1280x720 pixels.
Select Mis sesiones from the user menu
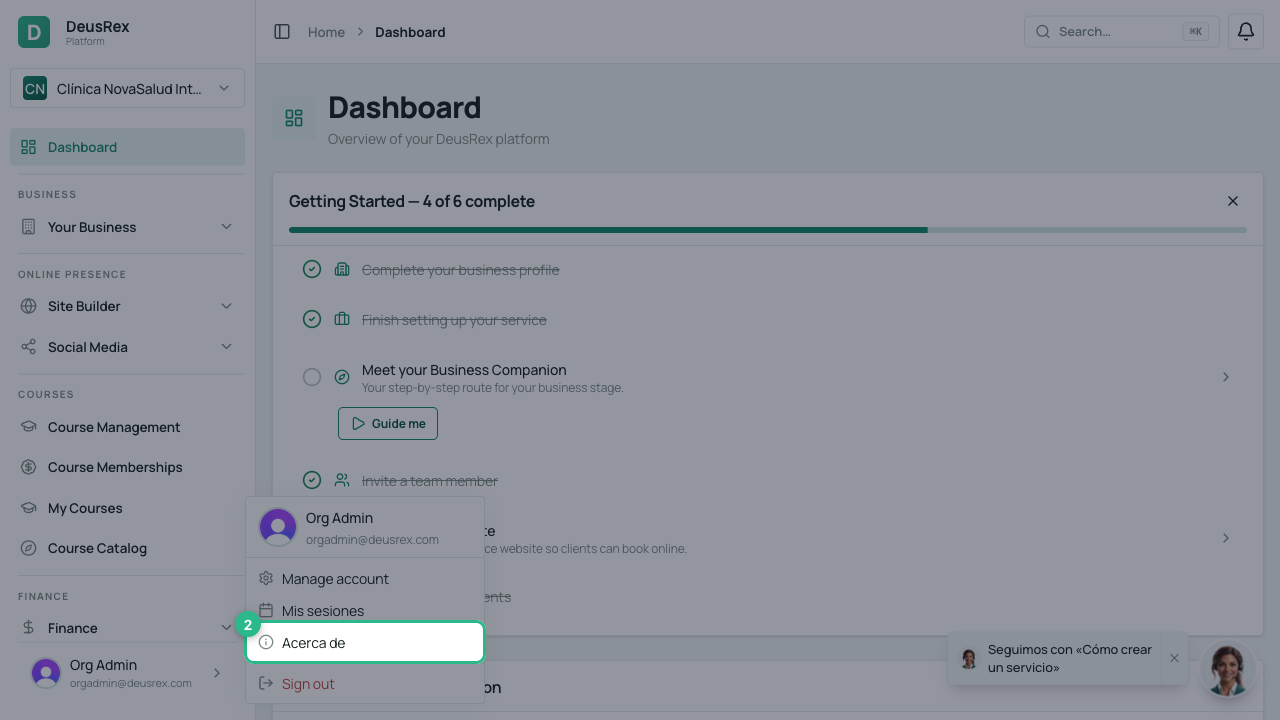[x=365, y=611]
